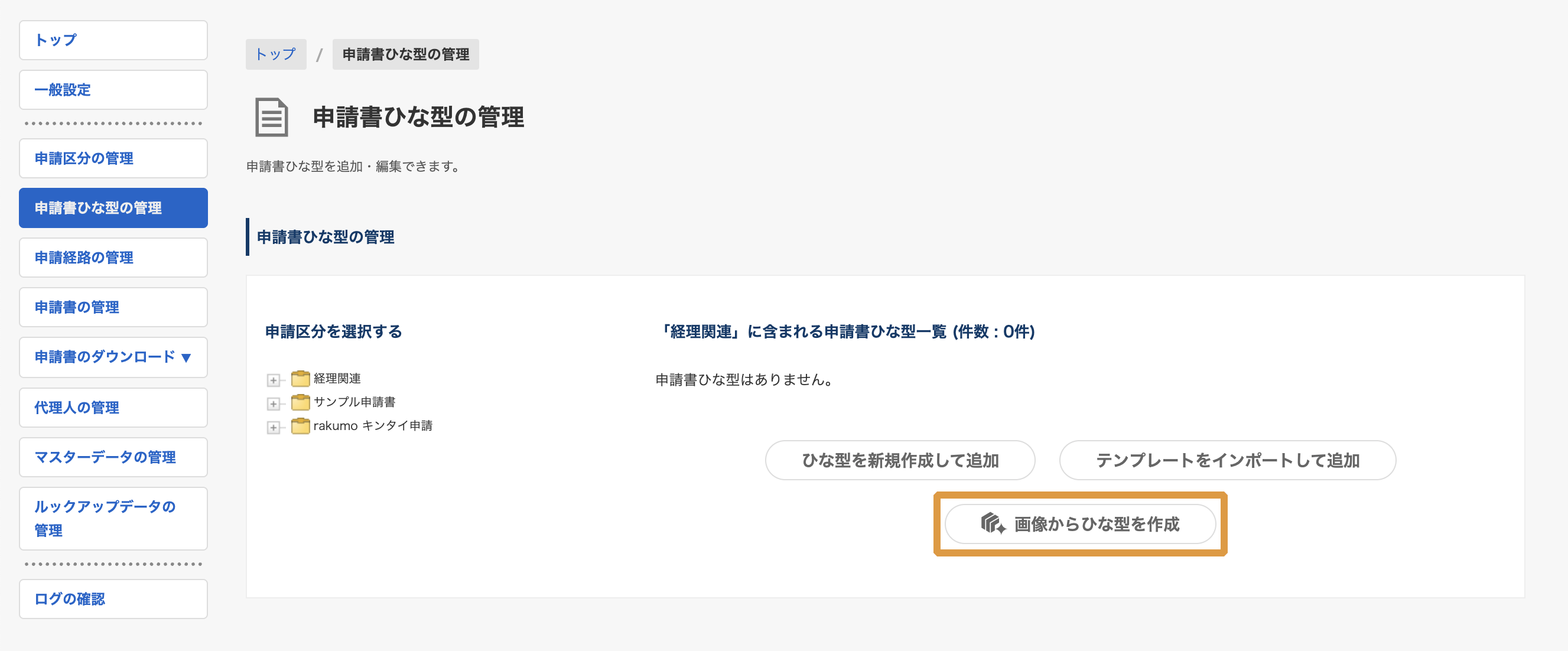1568x651 pixels.
Task: Click ひな型を新規作成して追加 button
Action: [x=900, y=460]
